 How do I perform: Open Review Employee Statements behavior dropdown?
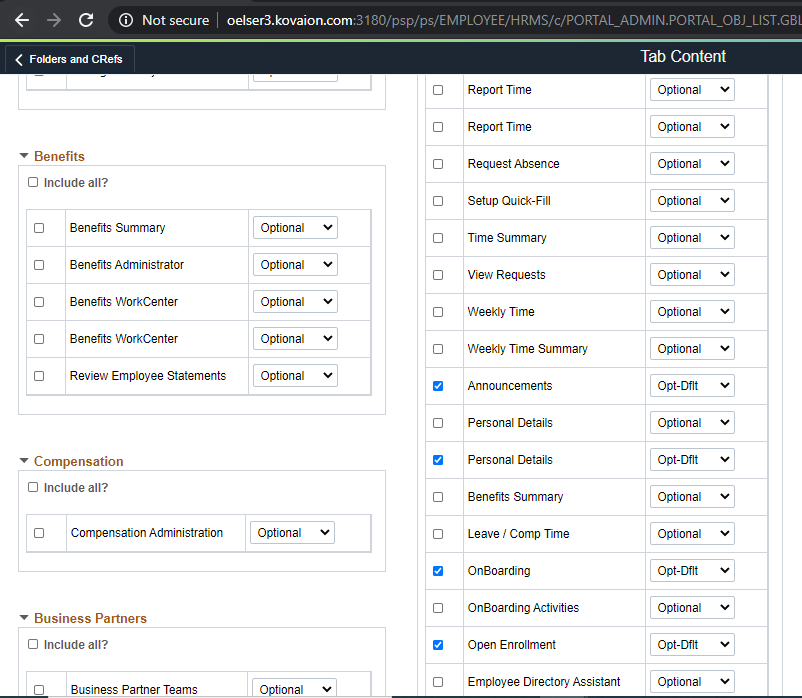[x=295, y=376]
